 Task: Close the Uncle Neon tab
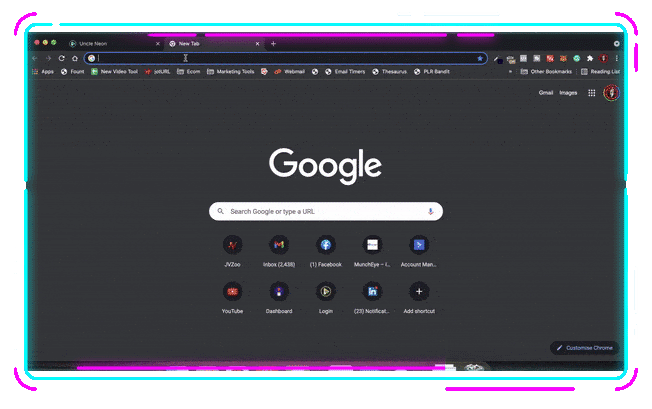point(158,44)
